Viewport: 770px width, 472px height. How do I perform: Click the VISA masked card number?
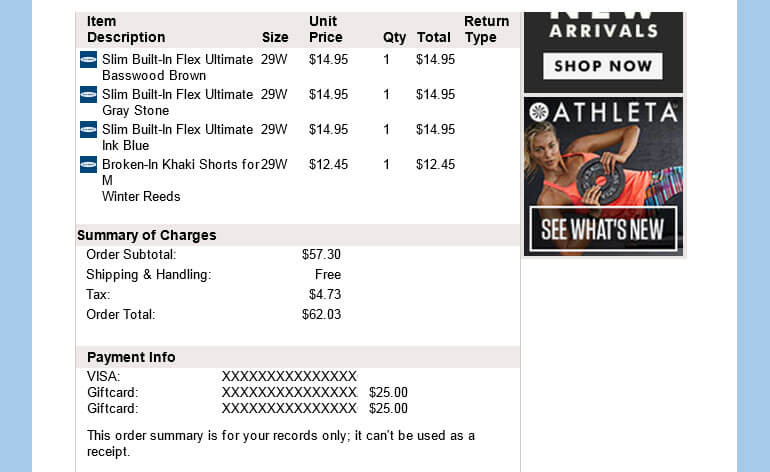289,376
